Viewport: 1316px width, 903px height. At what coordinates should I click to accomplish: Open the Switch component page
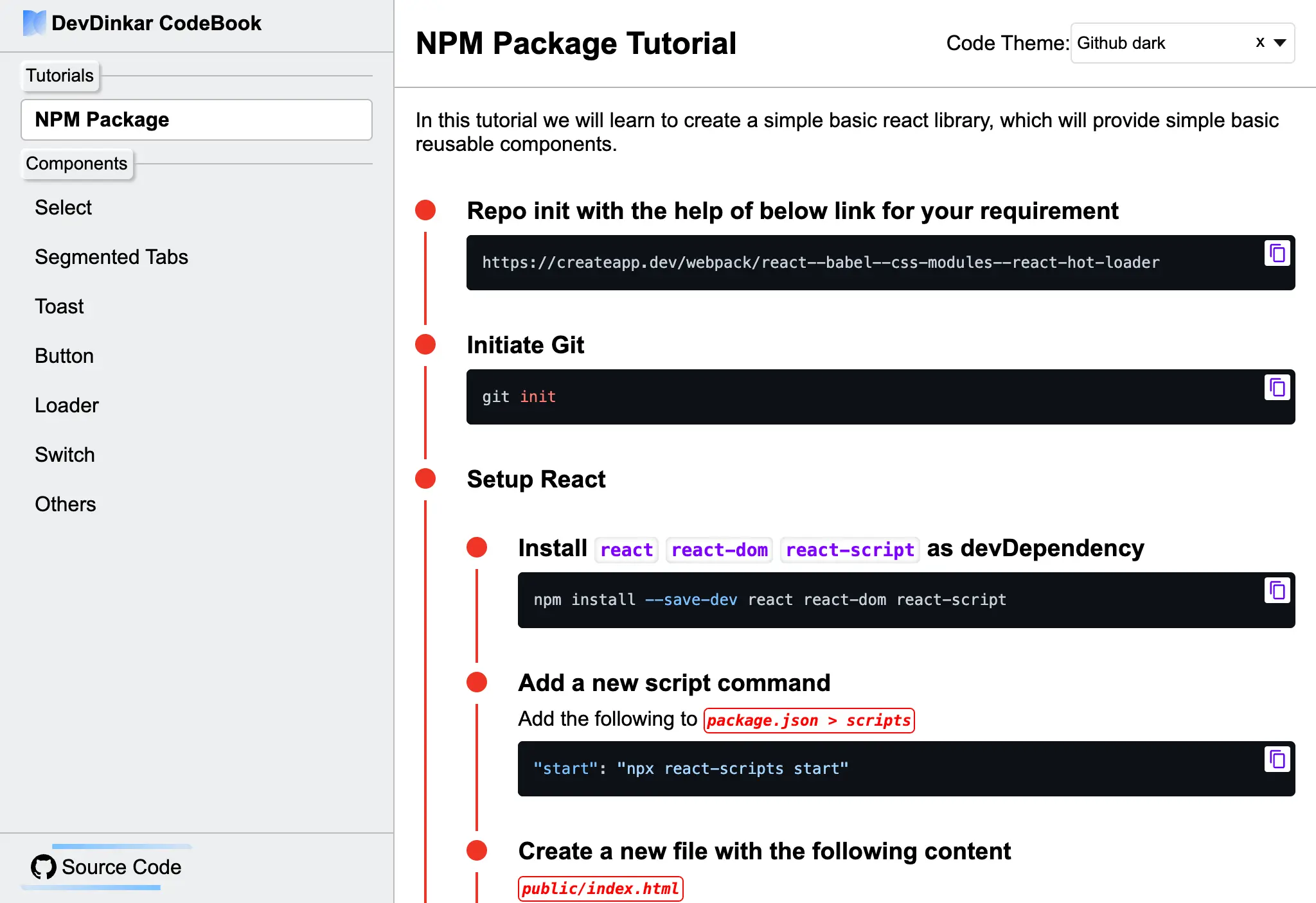click(65, 455)
